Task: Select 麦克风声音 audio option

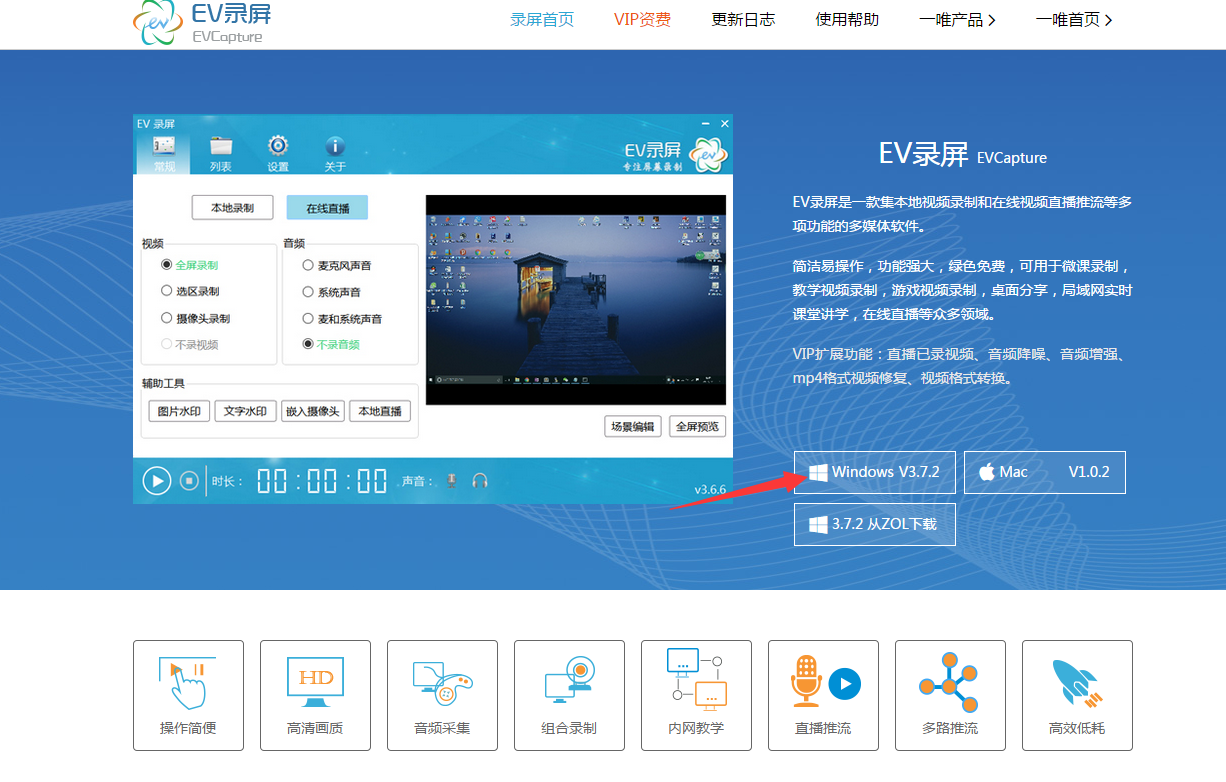Action: [338, 265]
